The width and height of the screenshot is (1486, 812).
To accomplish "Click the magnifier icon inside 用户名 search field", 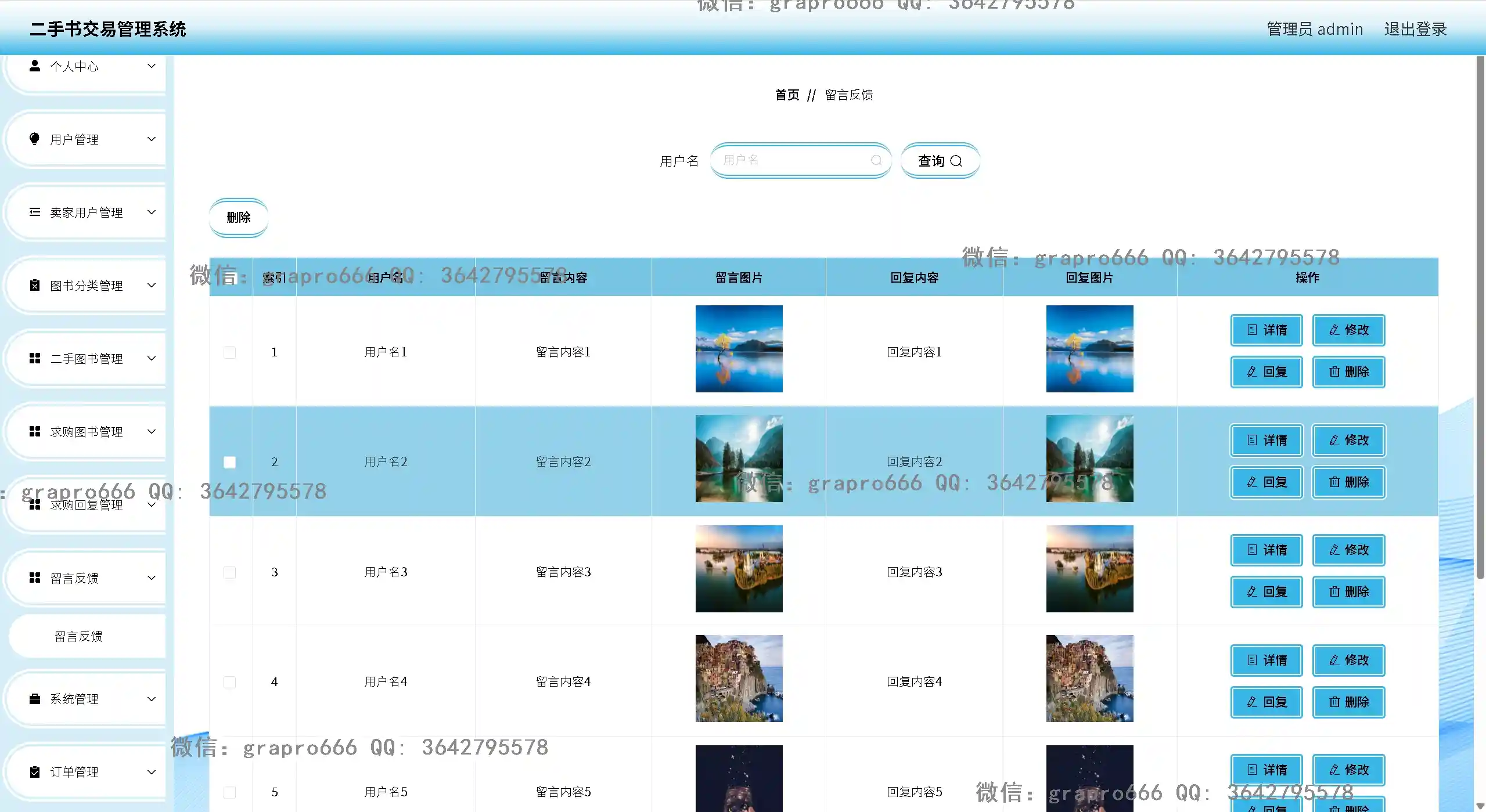I will pos(876,160).
